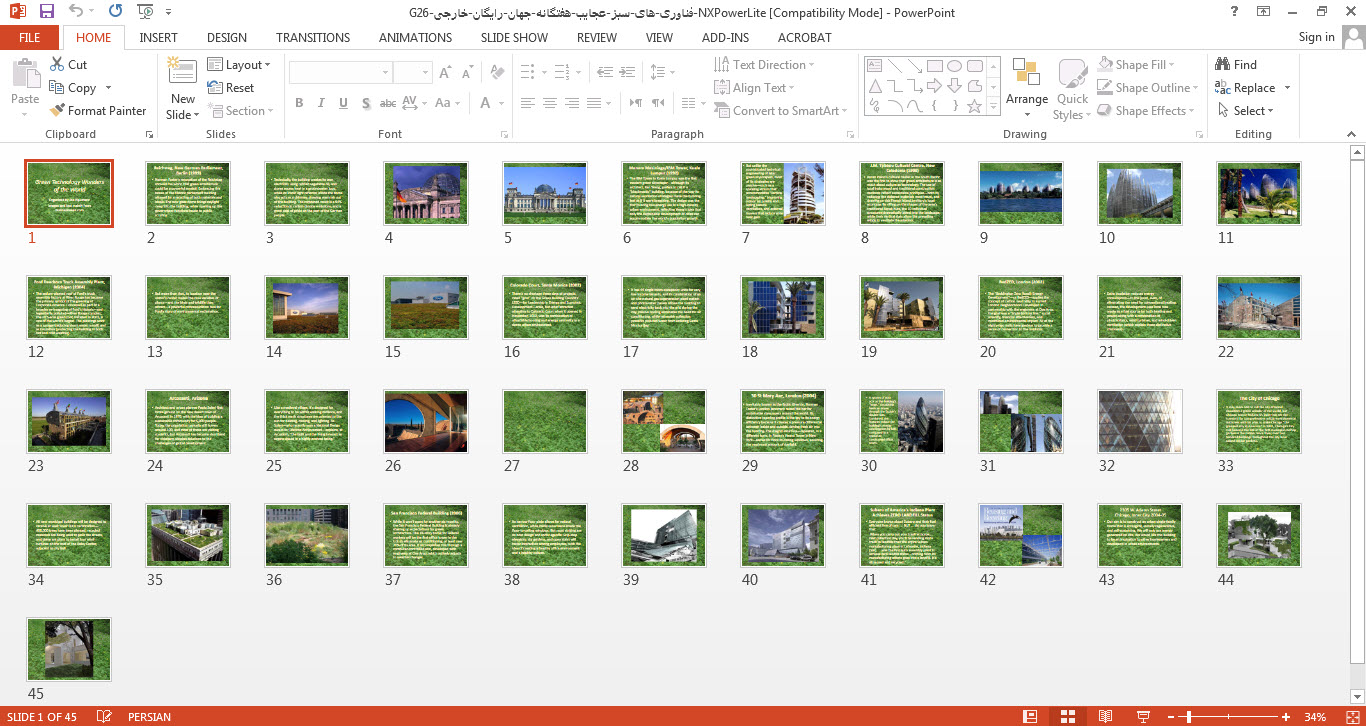Expand the shapes gallery More arrow
Viewport: 1366px width, 726px height.
click(992, 105)
